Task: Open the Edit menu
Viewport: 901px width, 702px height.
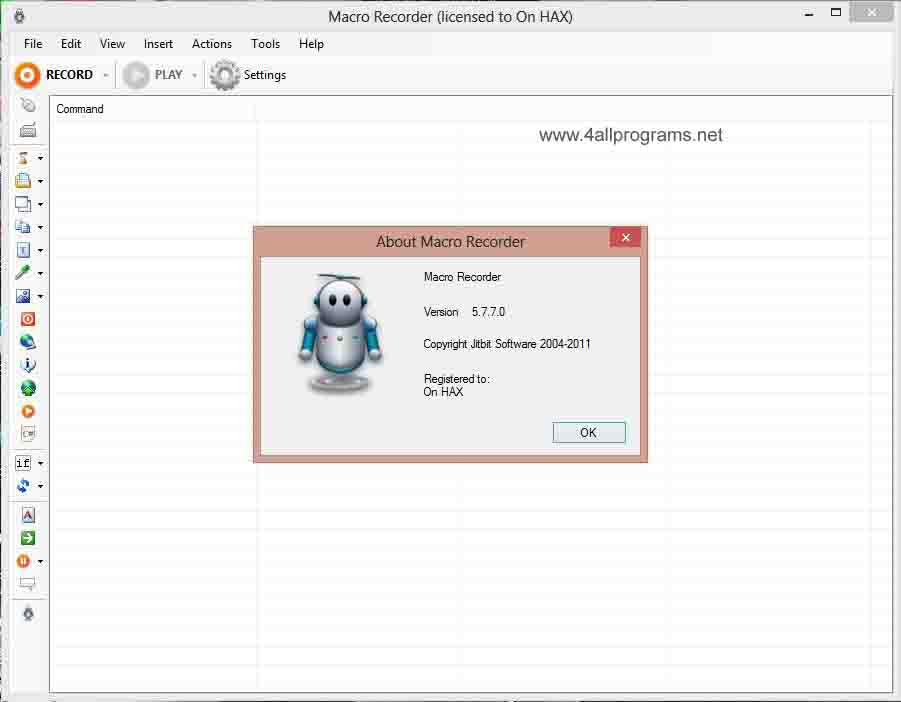Action: pos(71,44)
